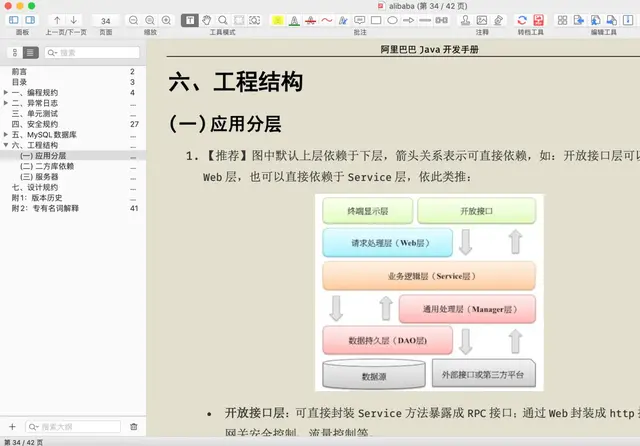Select the strikethrough annotation tool

click(310, 20)
